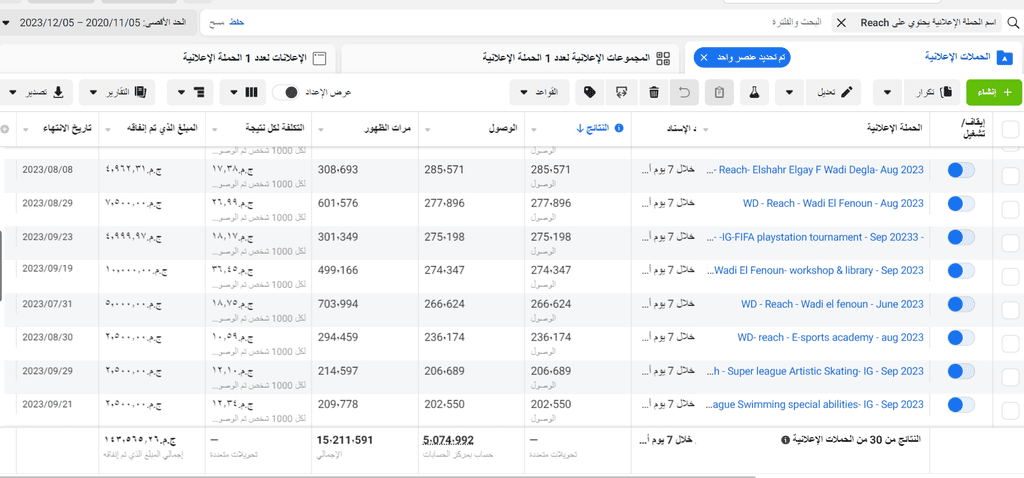Turn off Elshahr Elgay F Wadi Degla campaign
The height and width of the screenshot is (478, 1024).
(961, 170)
